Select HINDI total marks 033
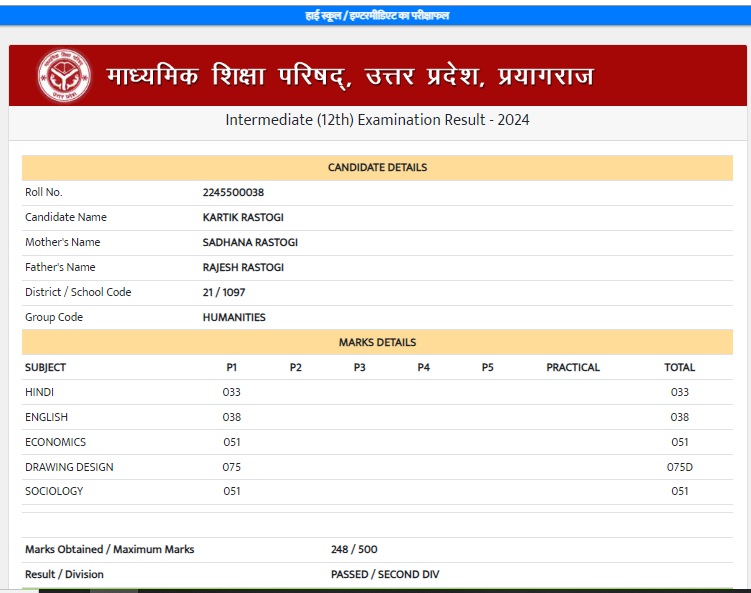 pos(680,392)
